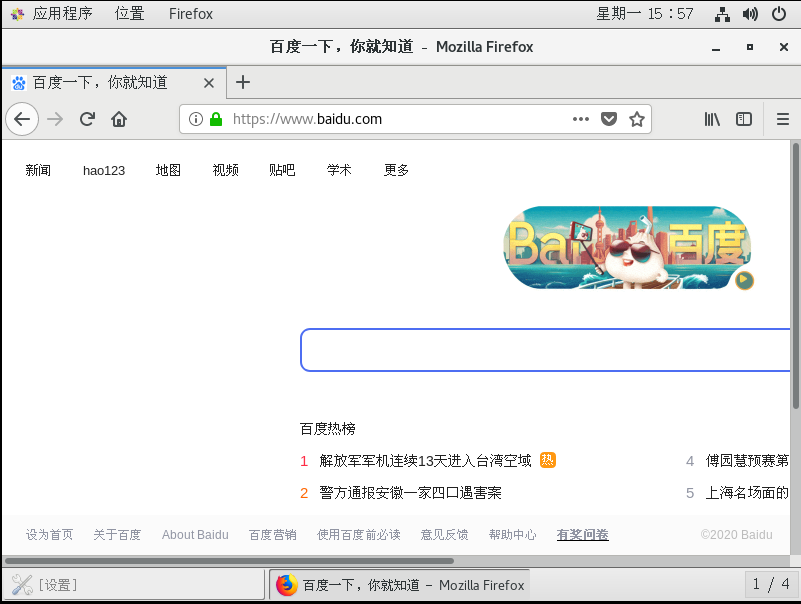This screenshot has width=801, height=604.
Task: Open the 视频 video link
Action: (x=225, y=170)
